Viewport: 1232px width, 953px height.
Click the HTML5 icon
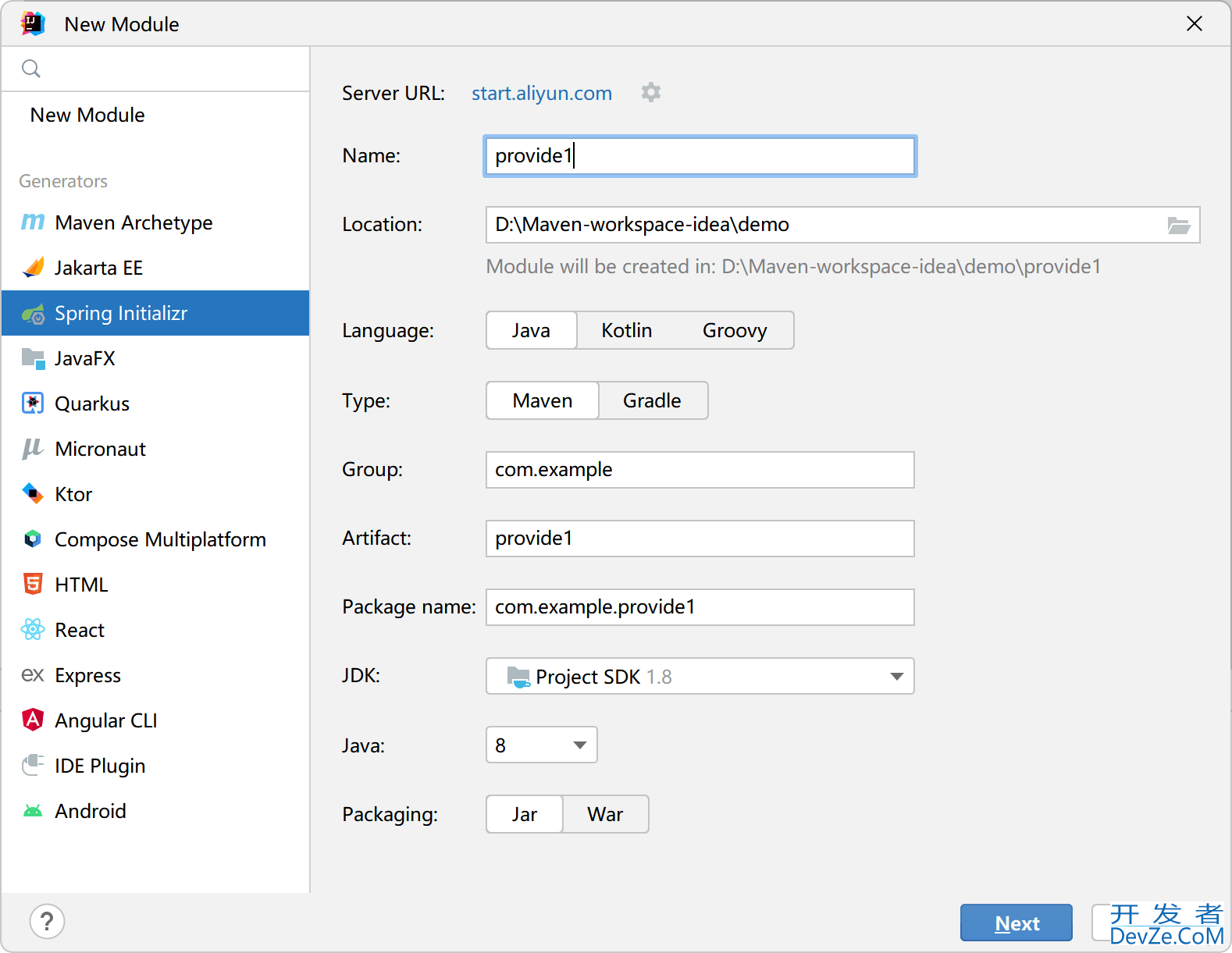(33, 584)
